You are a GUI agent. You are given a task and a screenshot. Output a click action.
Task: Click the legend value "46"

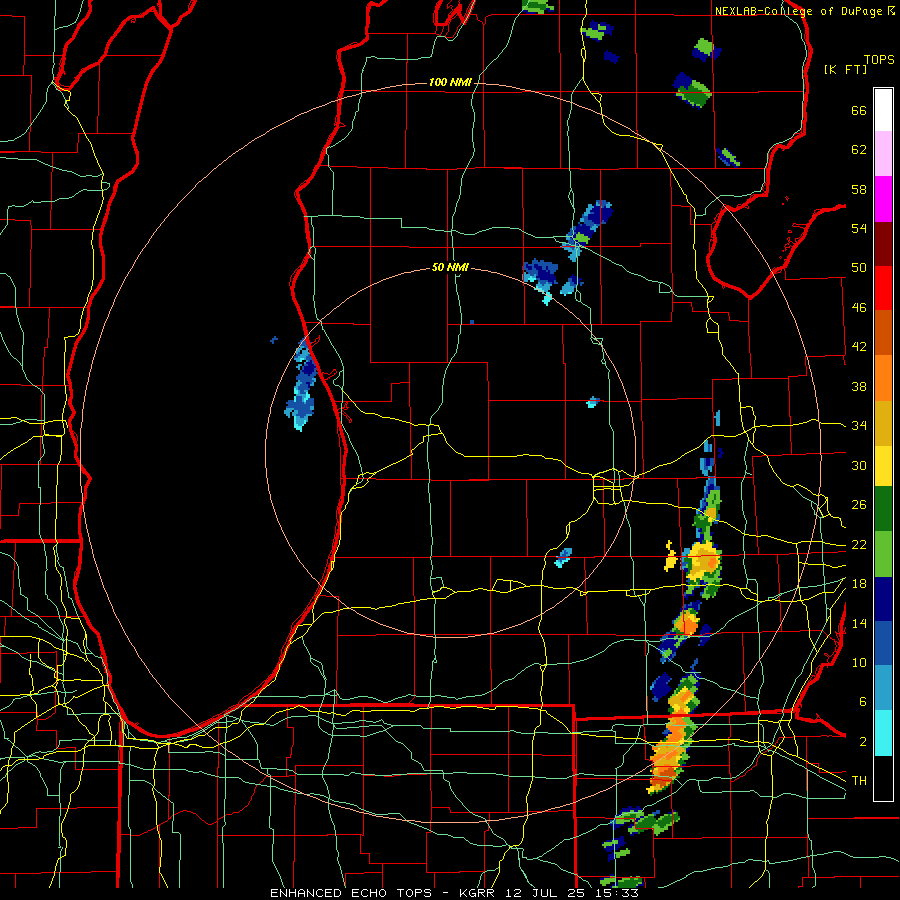859,308
